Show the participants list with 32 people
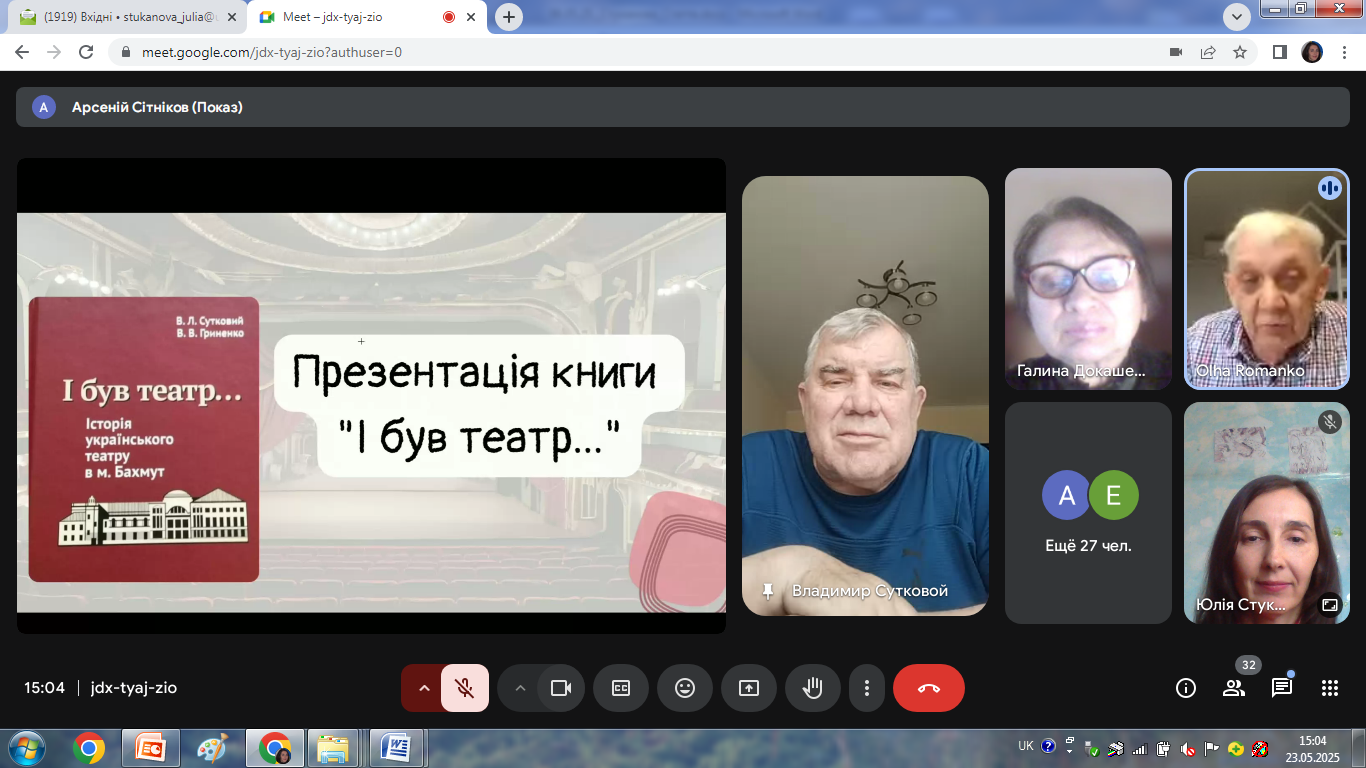The image size is (1366, 768). coord(1234,688)
